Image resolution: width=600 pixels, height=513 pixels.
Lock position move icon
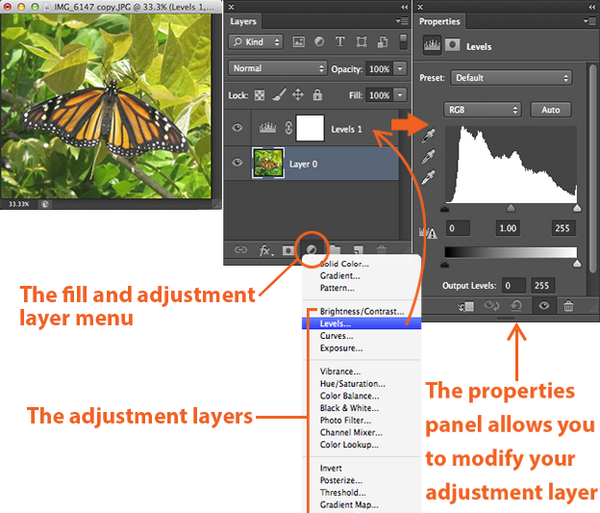[x=298, y=94]
